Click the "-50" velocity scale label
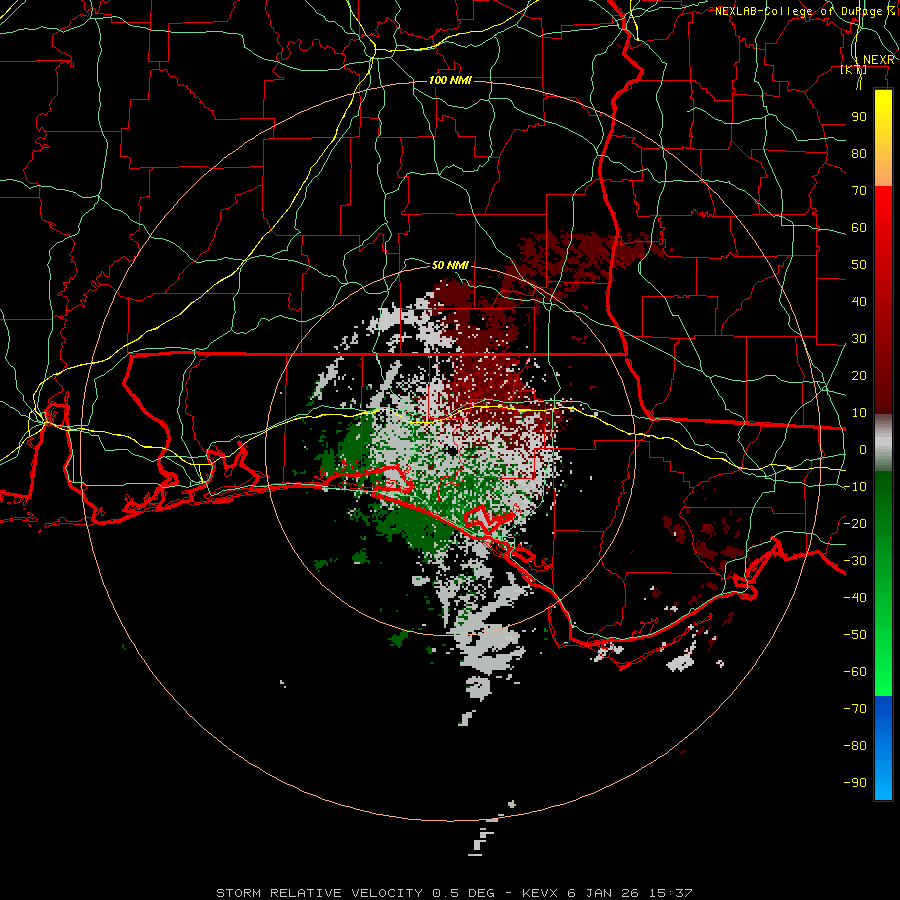The image size is (900, 900). (x=855, y=634)
